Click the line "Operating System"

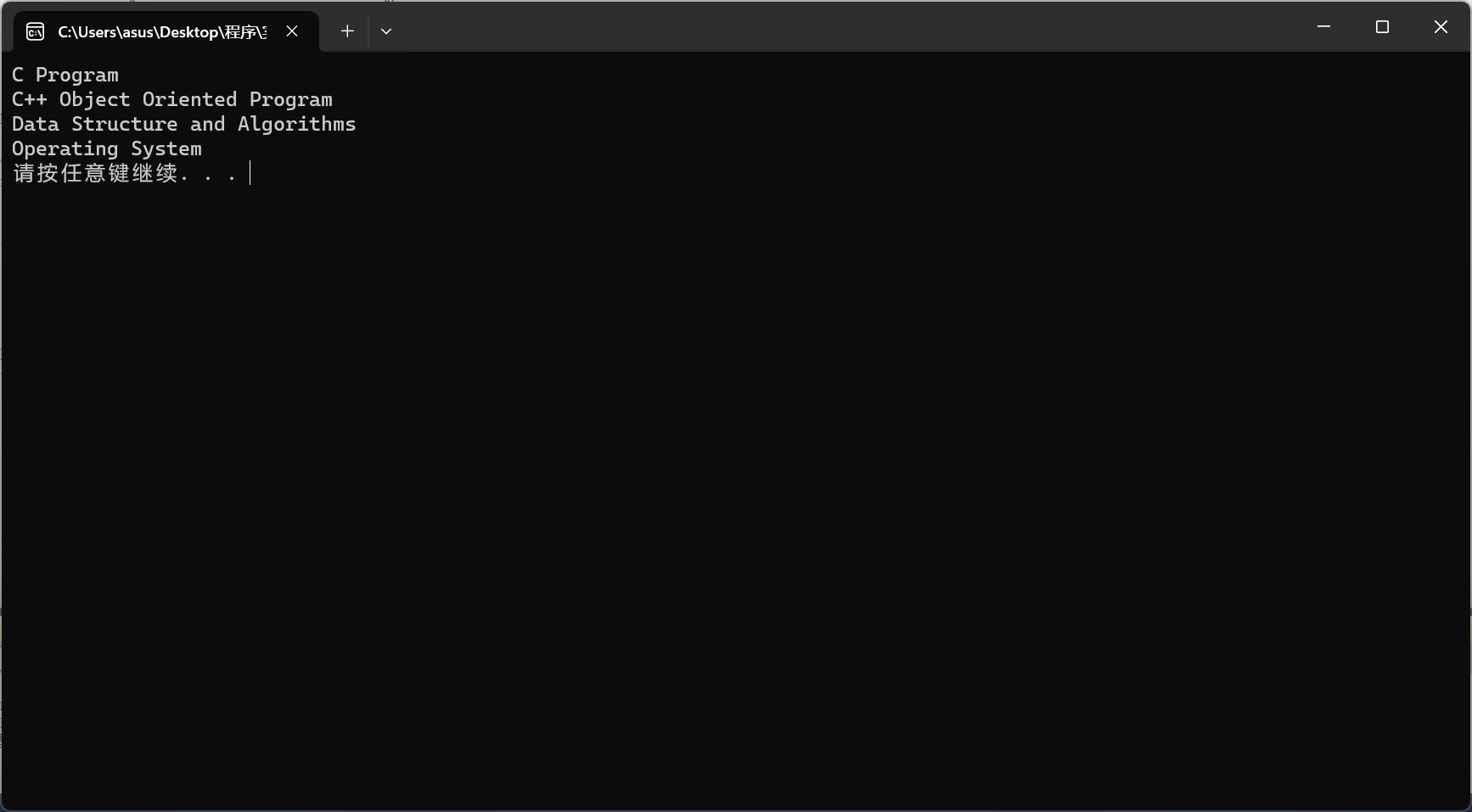(x=107, y=148)
